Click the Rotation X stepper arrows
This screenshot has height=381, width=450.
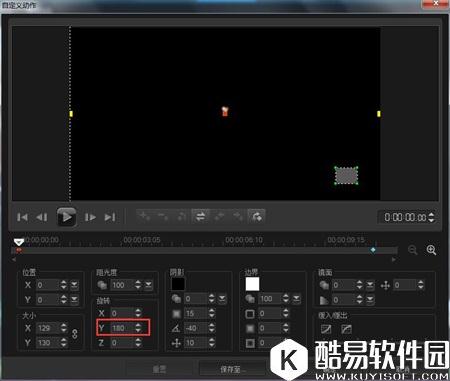click(138, 313)
